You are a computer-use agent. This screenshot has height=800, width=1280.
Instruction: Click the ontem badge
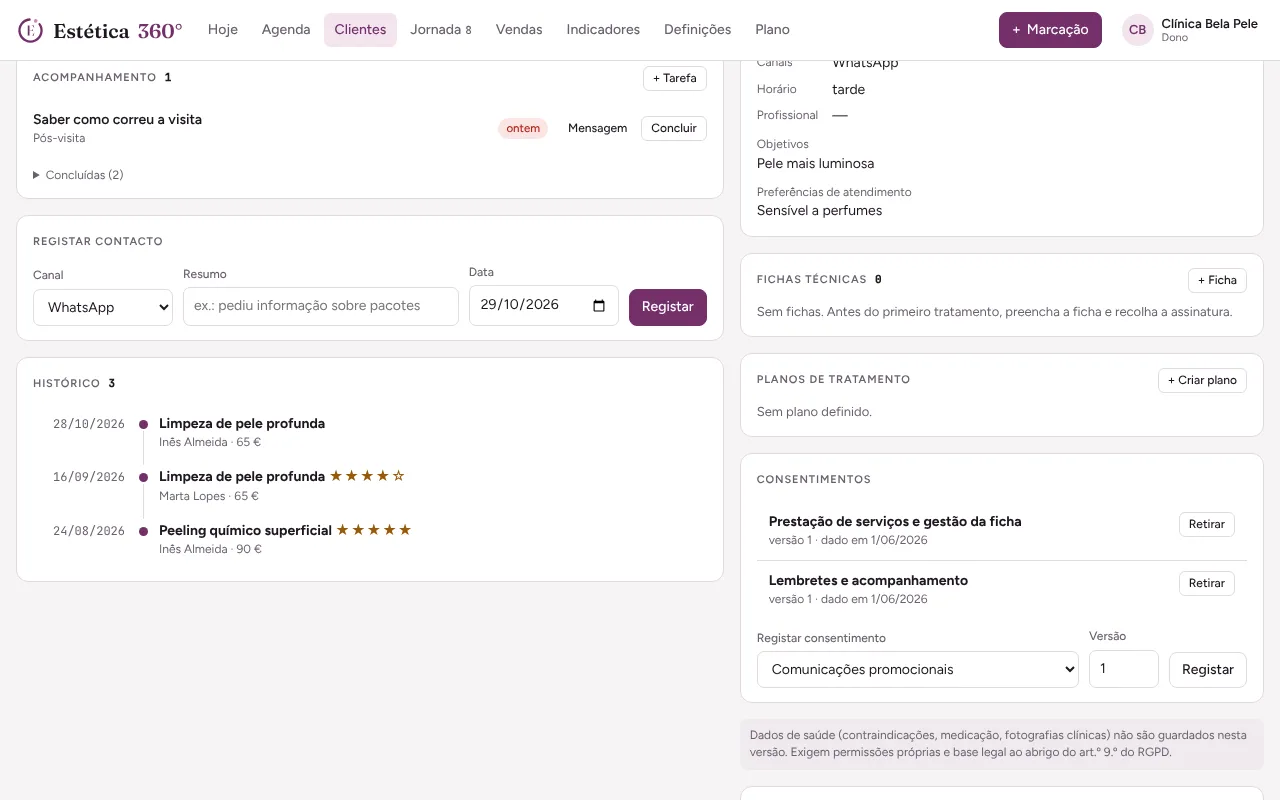(x=523, y=128)
